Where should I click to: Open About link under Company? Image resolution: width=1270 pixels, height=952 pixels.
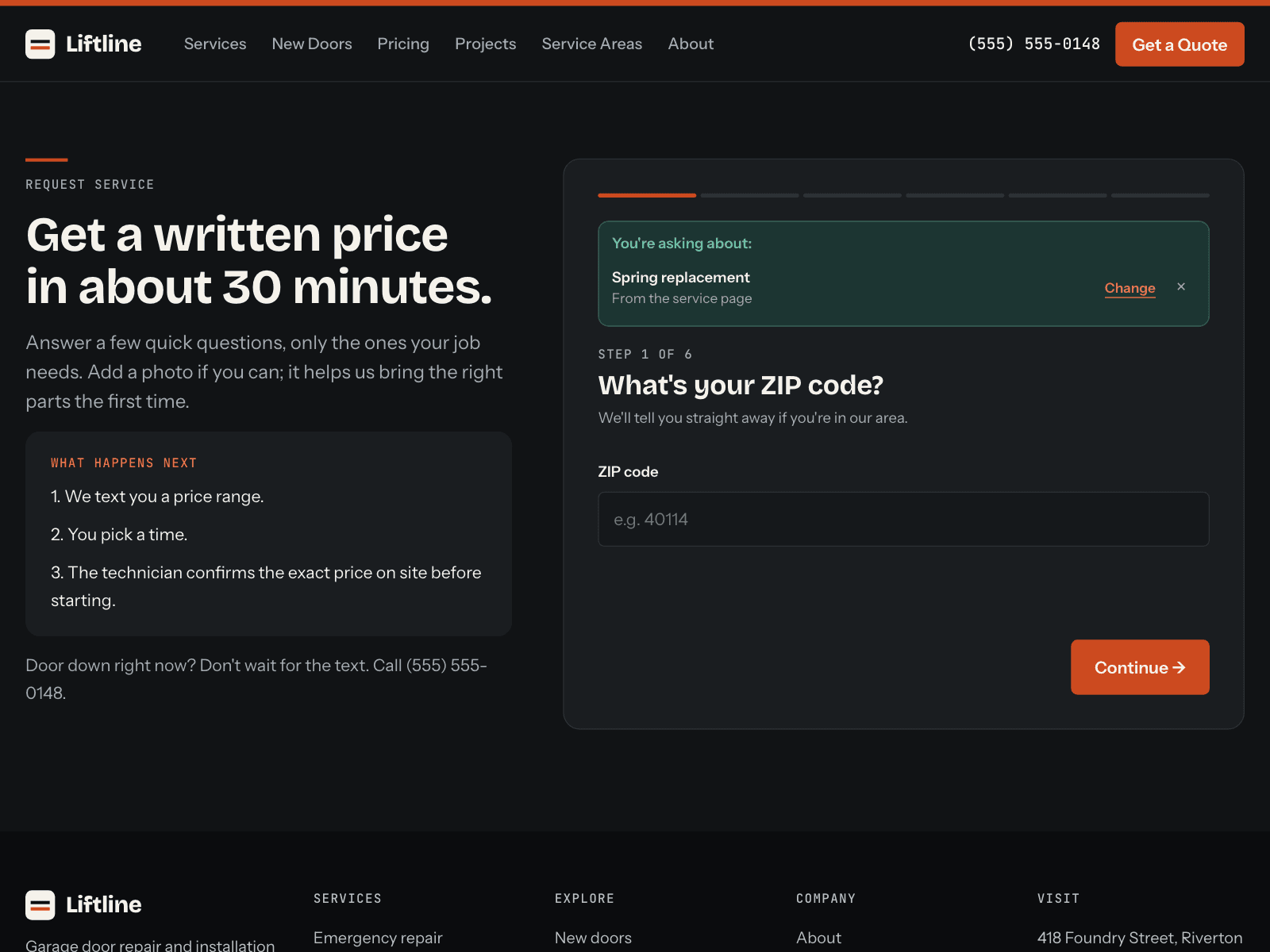pyautogui.click(x=818, y=938)
